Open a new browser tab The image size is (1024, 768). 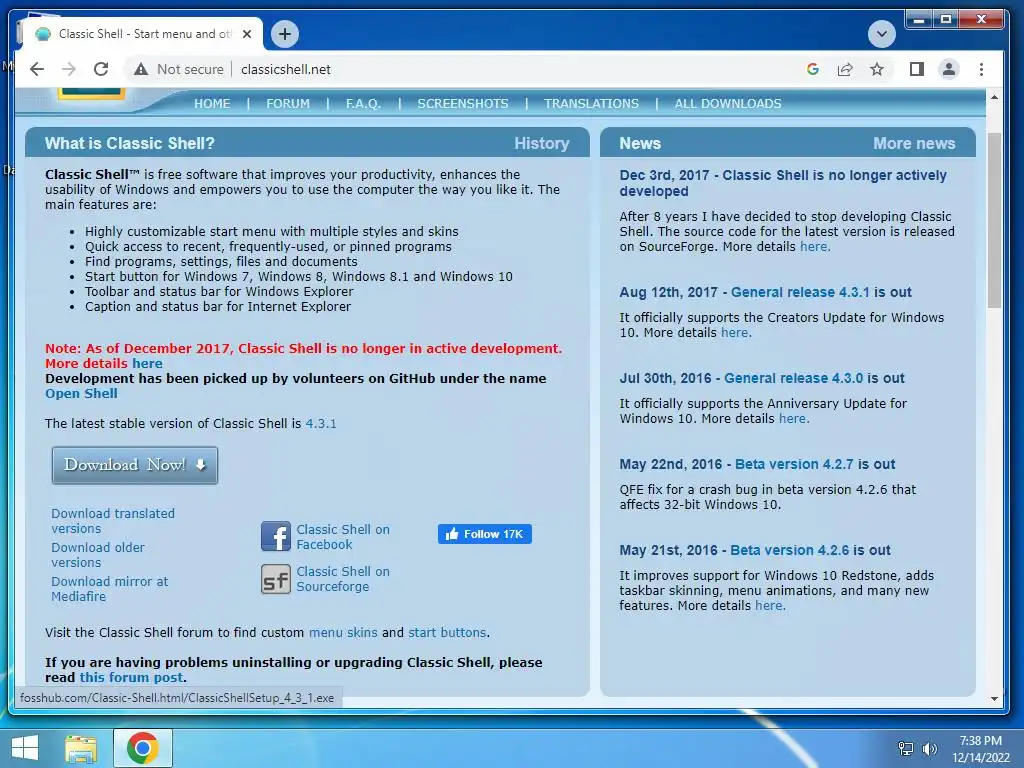(x=285, y=34)
